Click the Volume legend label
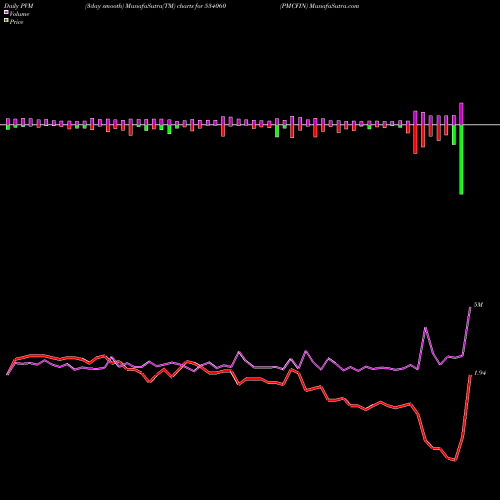Image resolution: width=500 pixels, height=500 pixels. (x=19, y=14)
